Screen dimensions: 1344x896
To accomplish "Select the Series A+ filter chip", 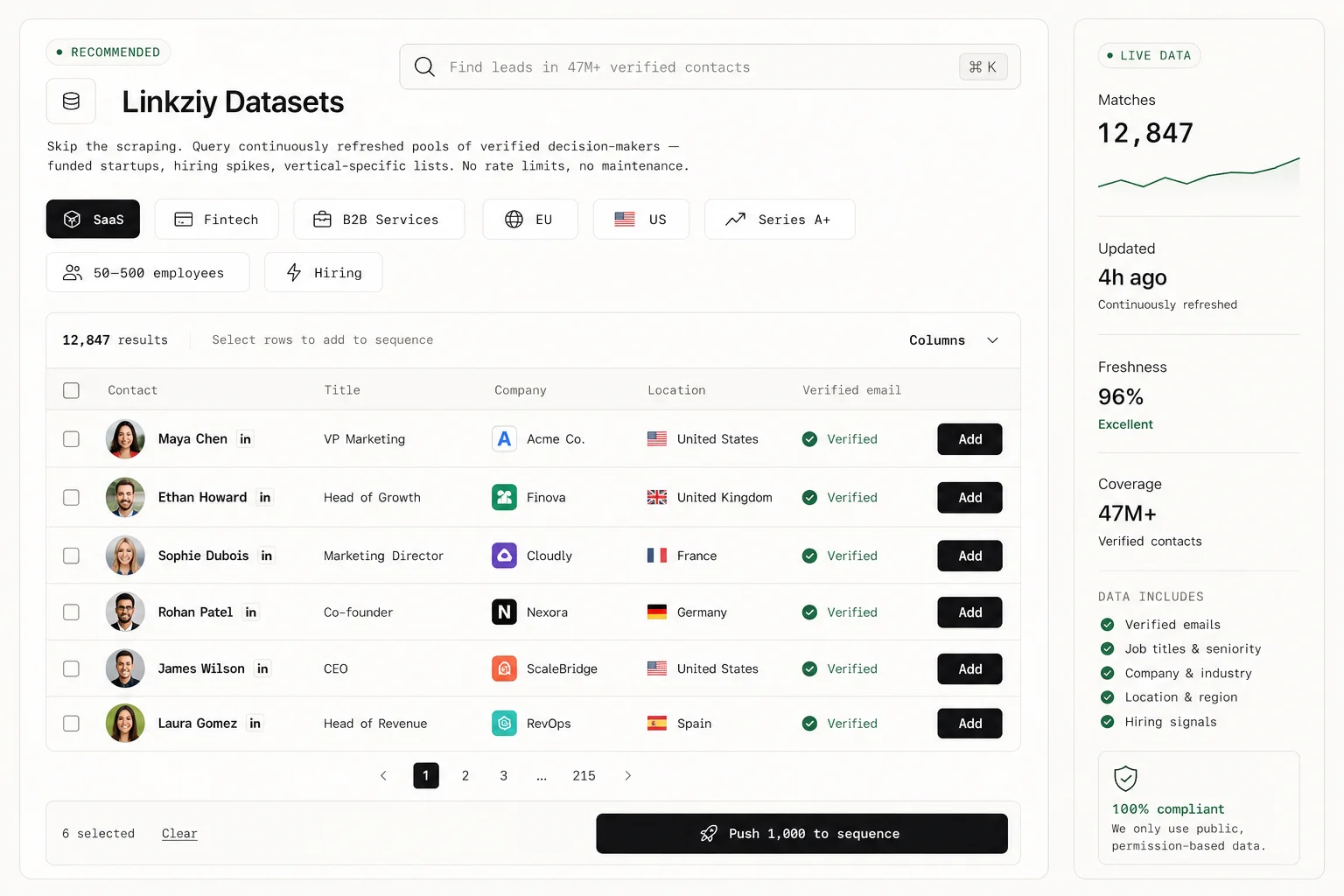I will pyautogui.click(x=780, y=219).
